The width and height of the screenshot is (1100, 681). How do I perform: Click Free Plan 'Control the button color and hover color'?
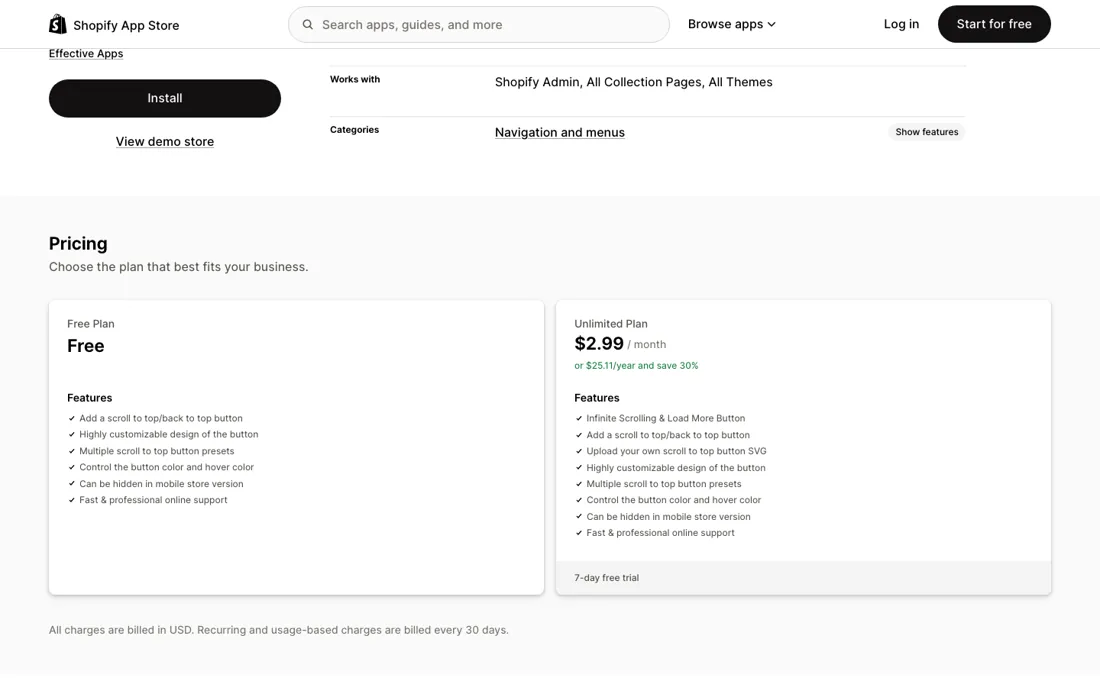tap(166, 467)
